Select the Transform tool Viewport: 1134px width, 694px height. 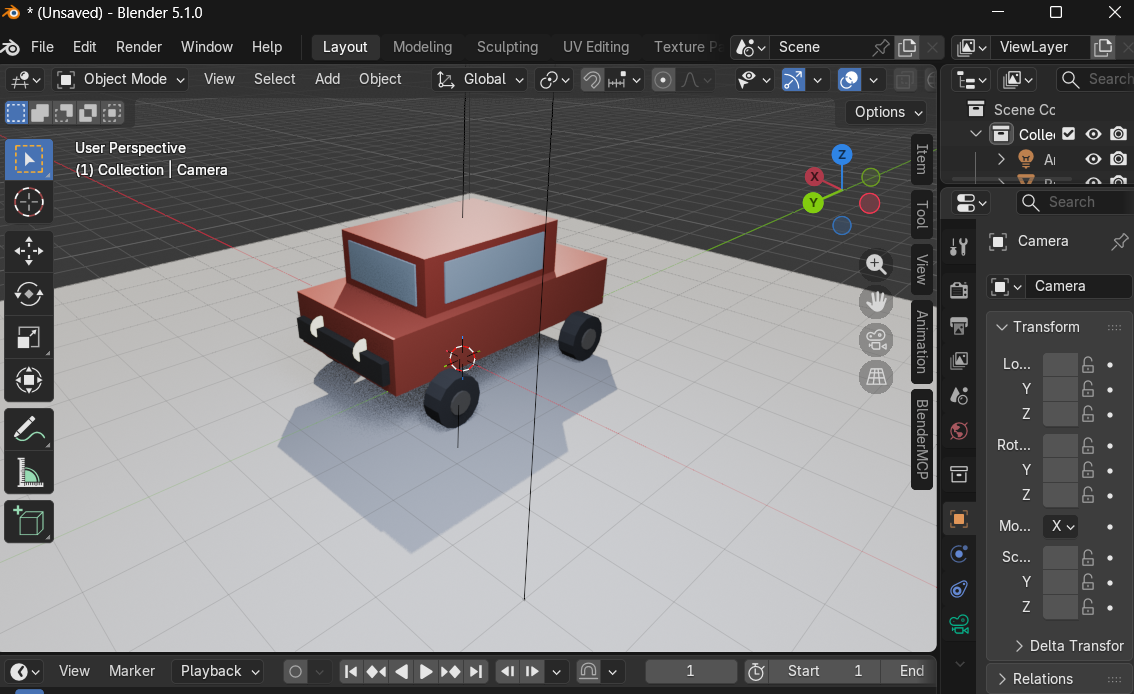click(x=29, y=380)
